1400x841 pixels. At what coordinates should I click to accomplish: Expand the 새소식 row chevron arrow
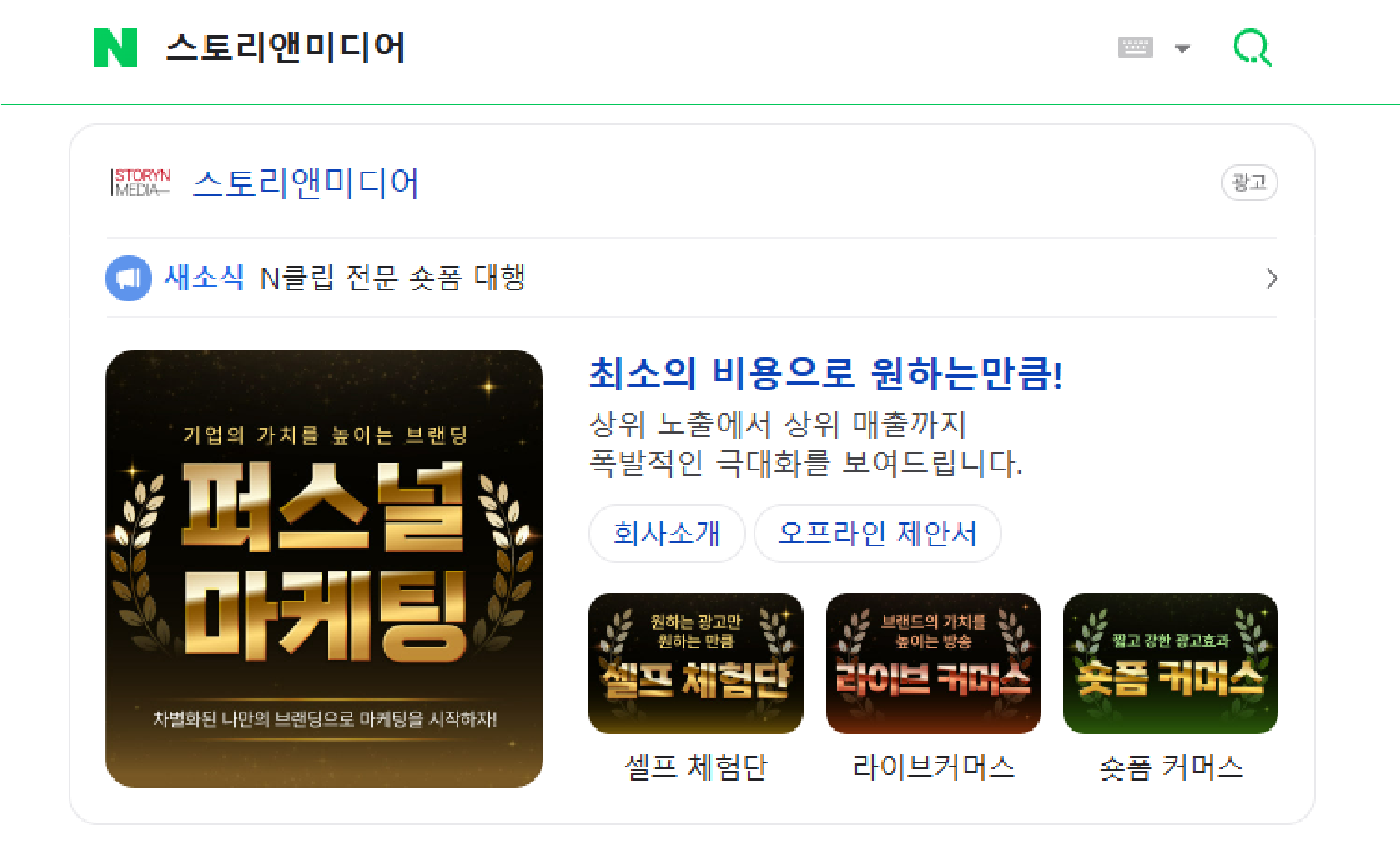point(1272,278)
